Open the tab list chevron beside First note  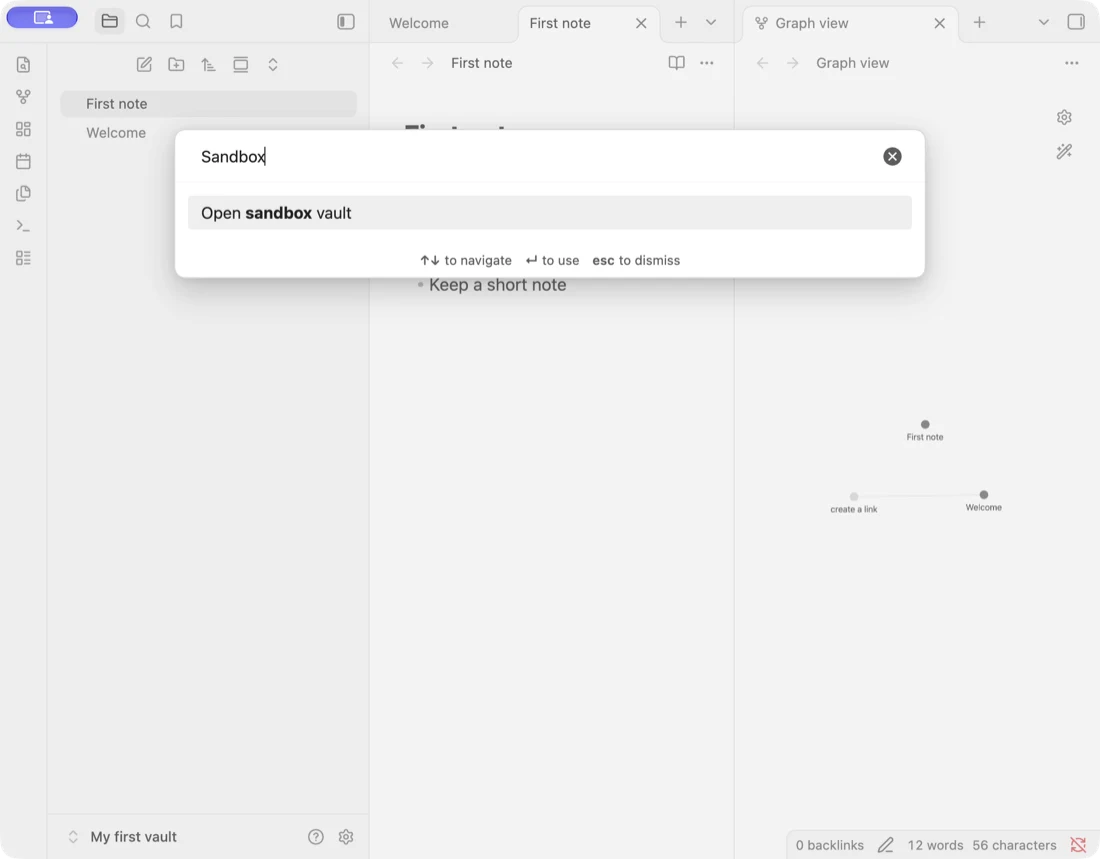(x=711, y=22)
